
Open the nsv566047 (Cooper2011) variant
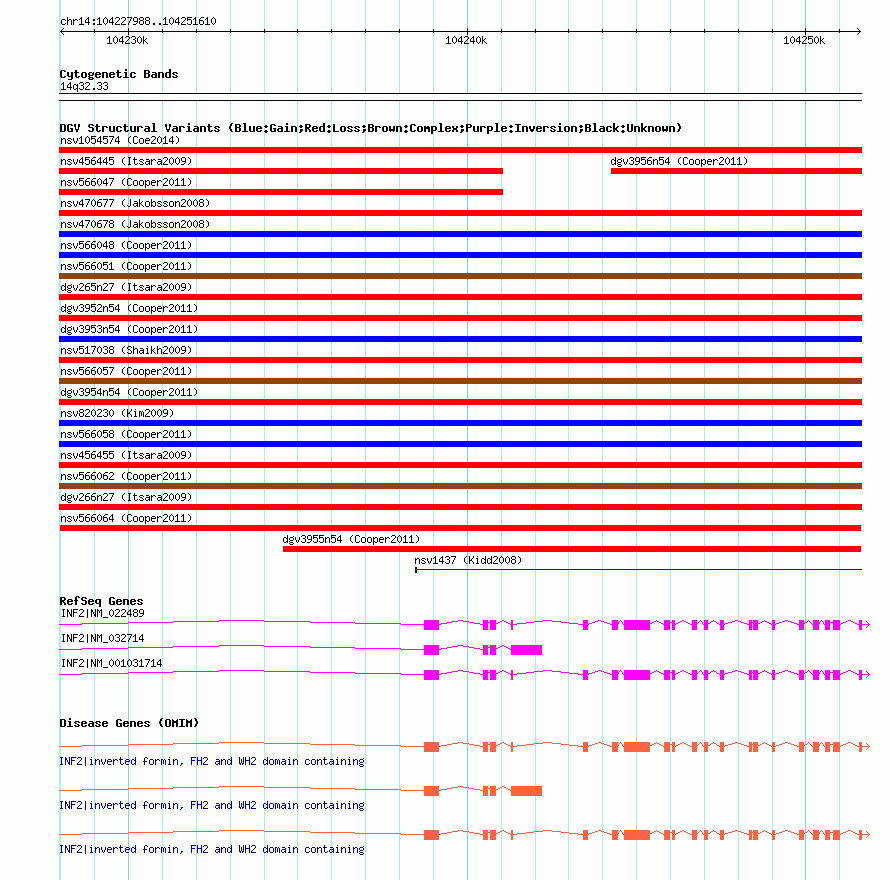pos(126,182)
